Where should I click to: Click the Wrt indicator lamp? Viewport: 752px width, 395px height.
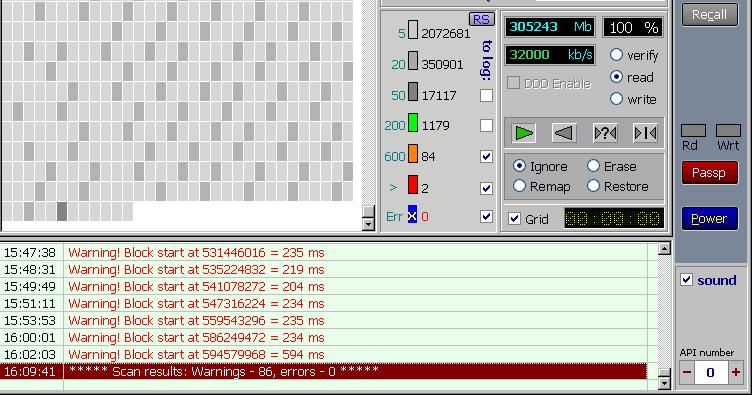728,130
